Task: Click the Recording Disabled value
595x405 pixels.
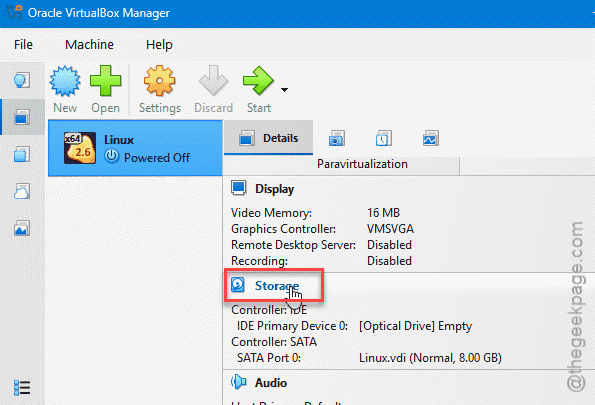Action: [x=389, y=261]
